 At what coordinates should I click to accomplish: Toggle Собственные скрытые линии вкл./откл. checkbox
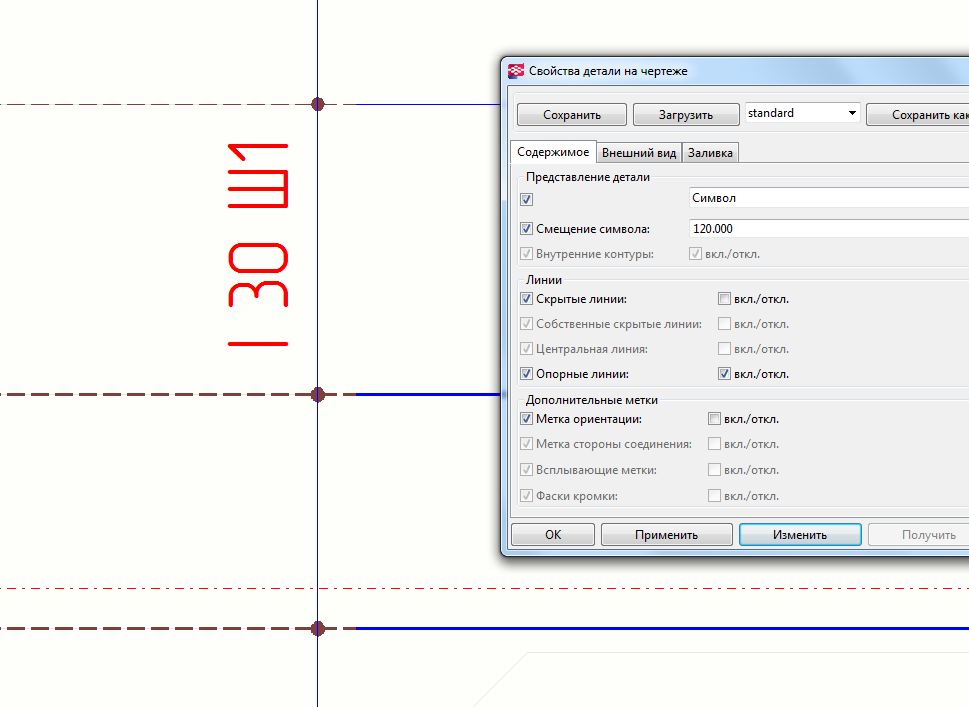[724, 323]
